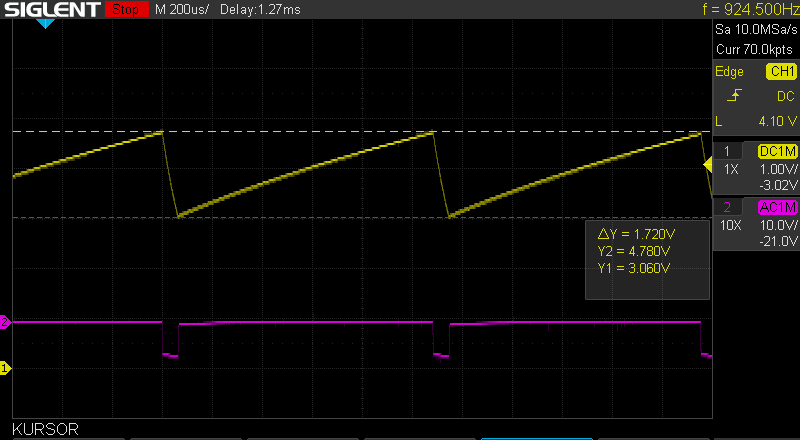
Task: Click the Delay:1.27ms readout
Action: pyautogui.click(x=260, y=9)
